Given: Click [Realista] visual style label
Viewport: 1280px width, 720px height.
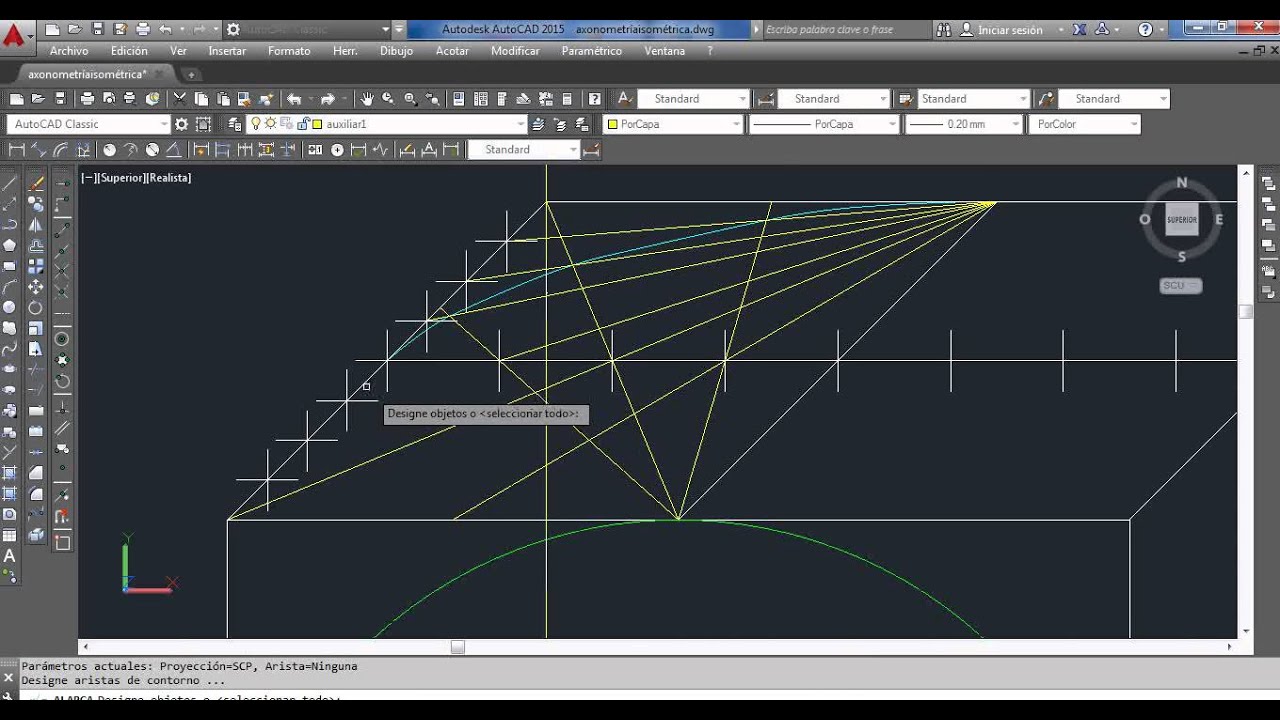Looking at the screenshot, I should 169,177.
